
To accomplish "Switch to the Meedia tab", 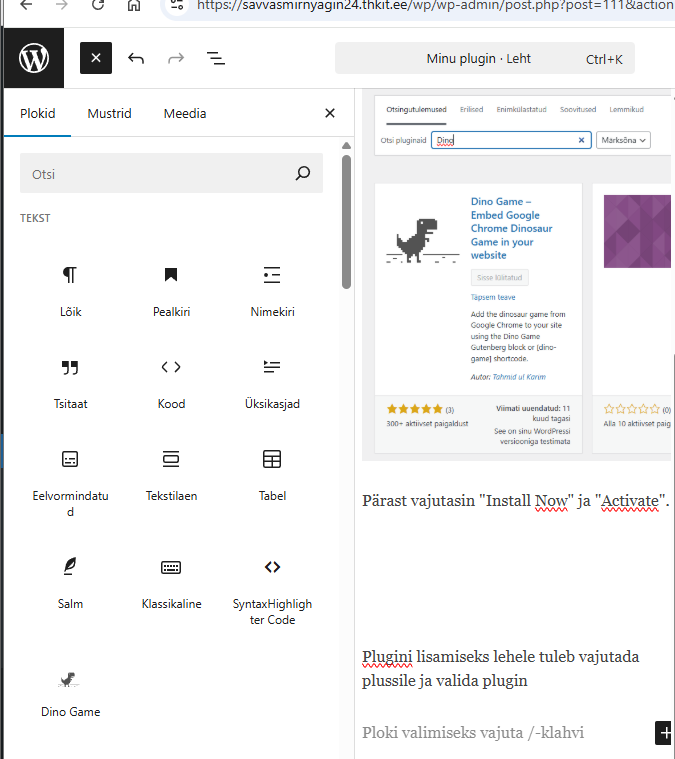I will [185, 114].
